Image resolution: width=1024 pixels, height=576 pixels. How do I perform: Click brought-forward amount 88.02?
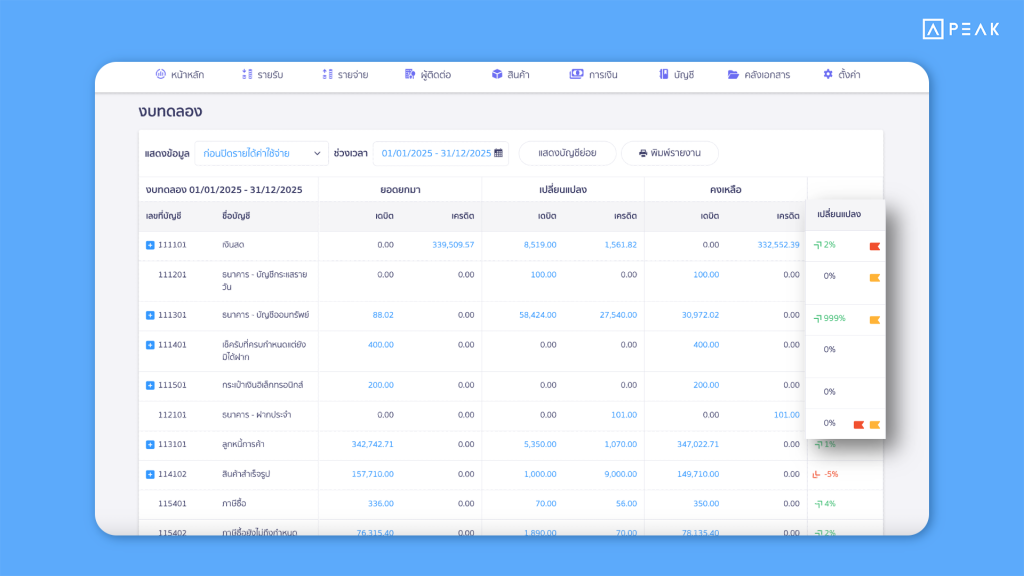tap(383, 315)
